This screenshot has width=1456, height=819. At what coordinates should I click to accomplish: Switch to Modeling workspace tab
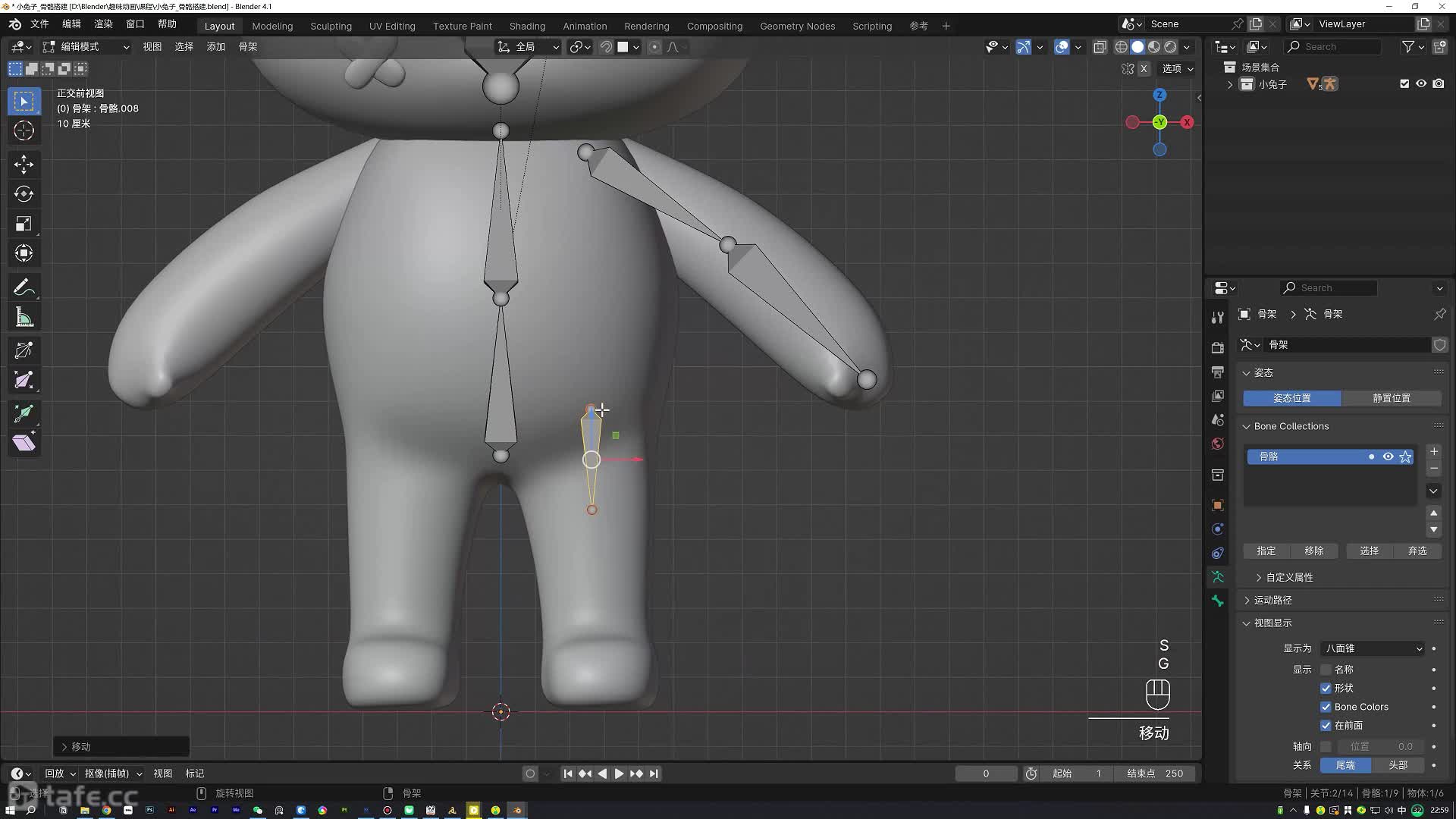(x=272, y=26)
